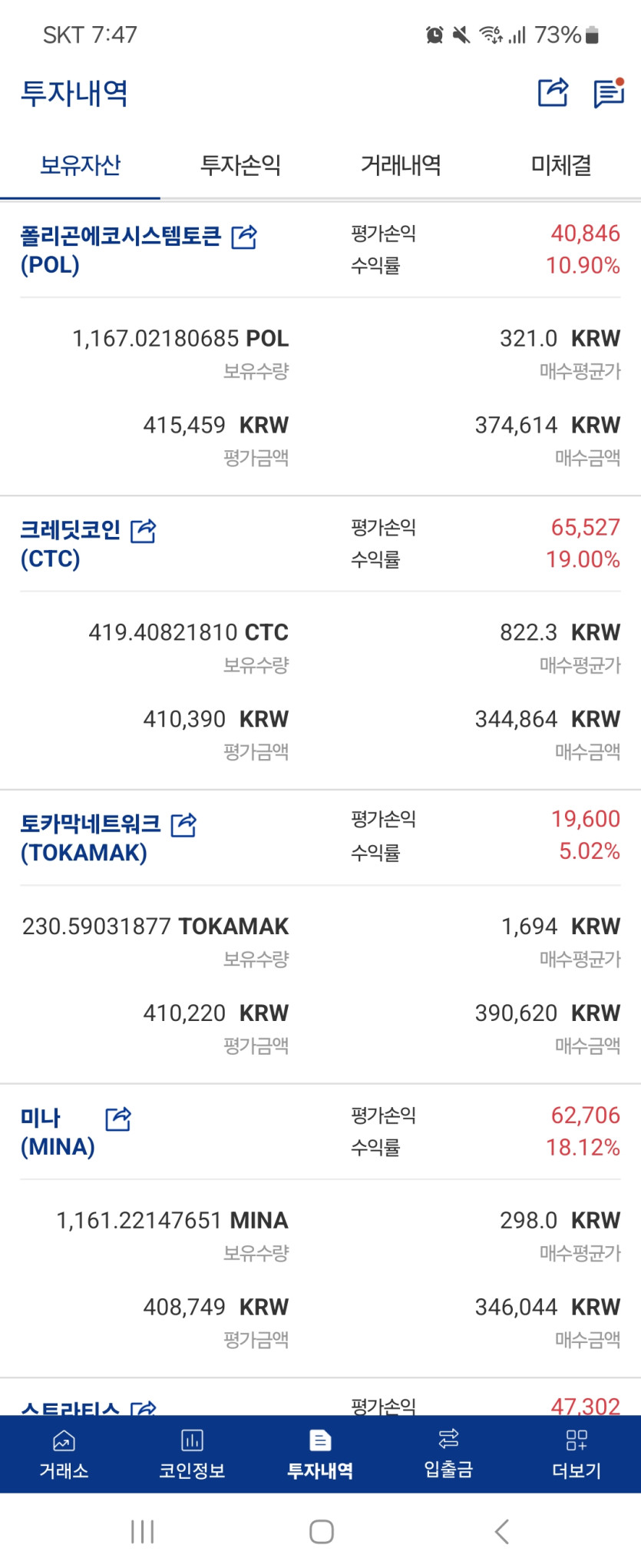Open the 미체결 tab
Image resolution: width=641 pixels, height=1568 pixels.
[x=561, y=165]
